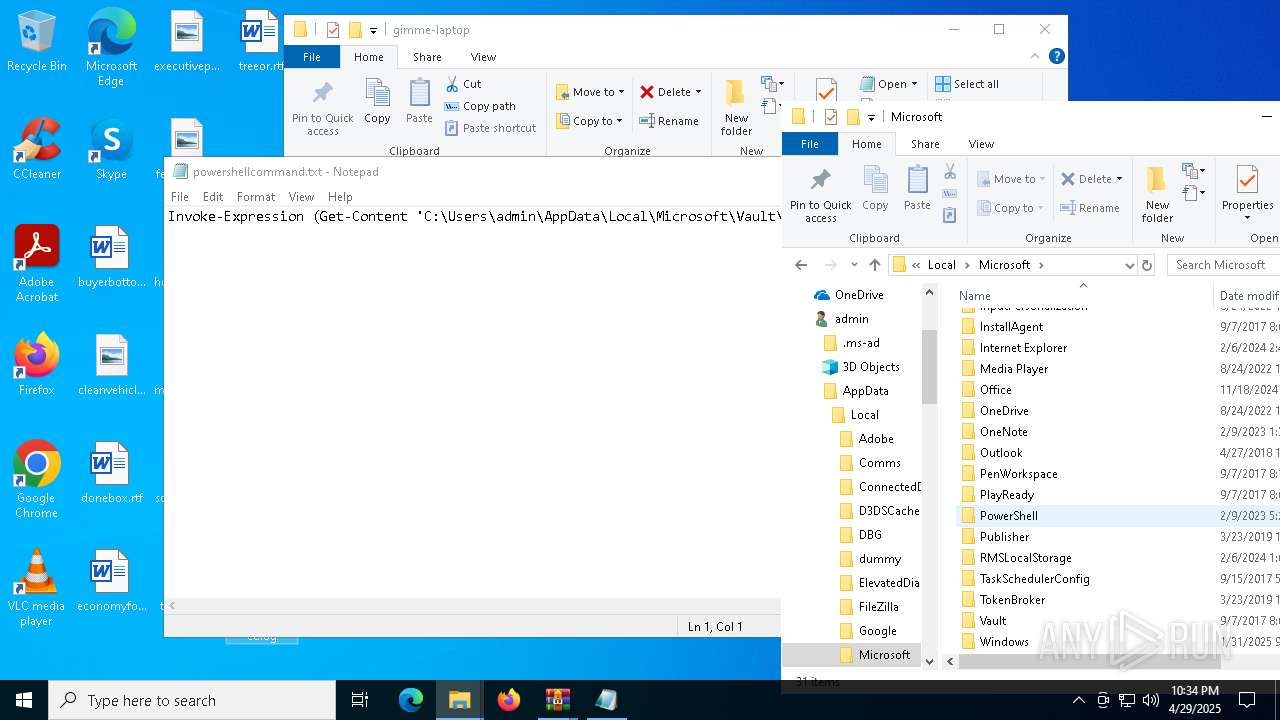Open Format menu in Notepad
The width and height of the screenshot is (1280, 720).
click(256, 197)
